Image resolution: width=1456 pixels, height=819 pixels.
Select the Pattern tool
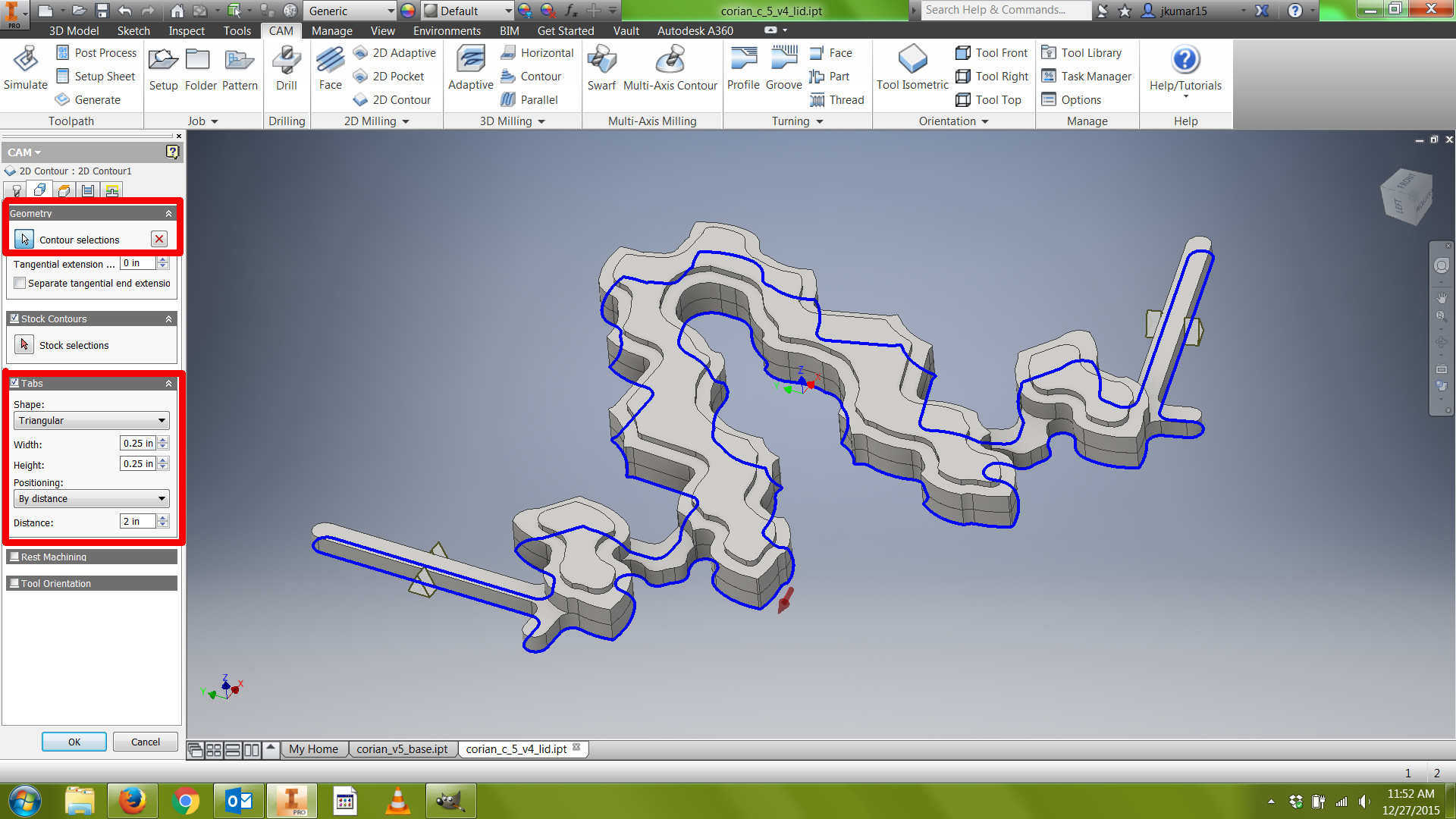240,68
